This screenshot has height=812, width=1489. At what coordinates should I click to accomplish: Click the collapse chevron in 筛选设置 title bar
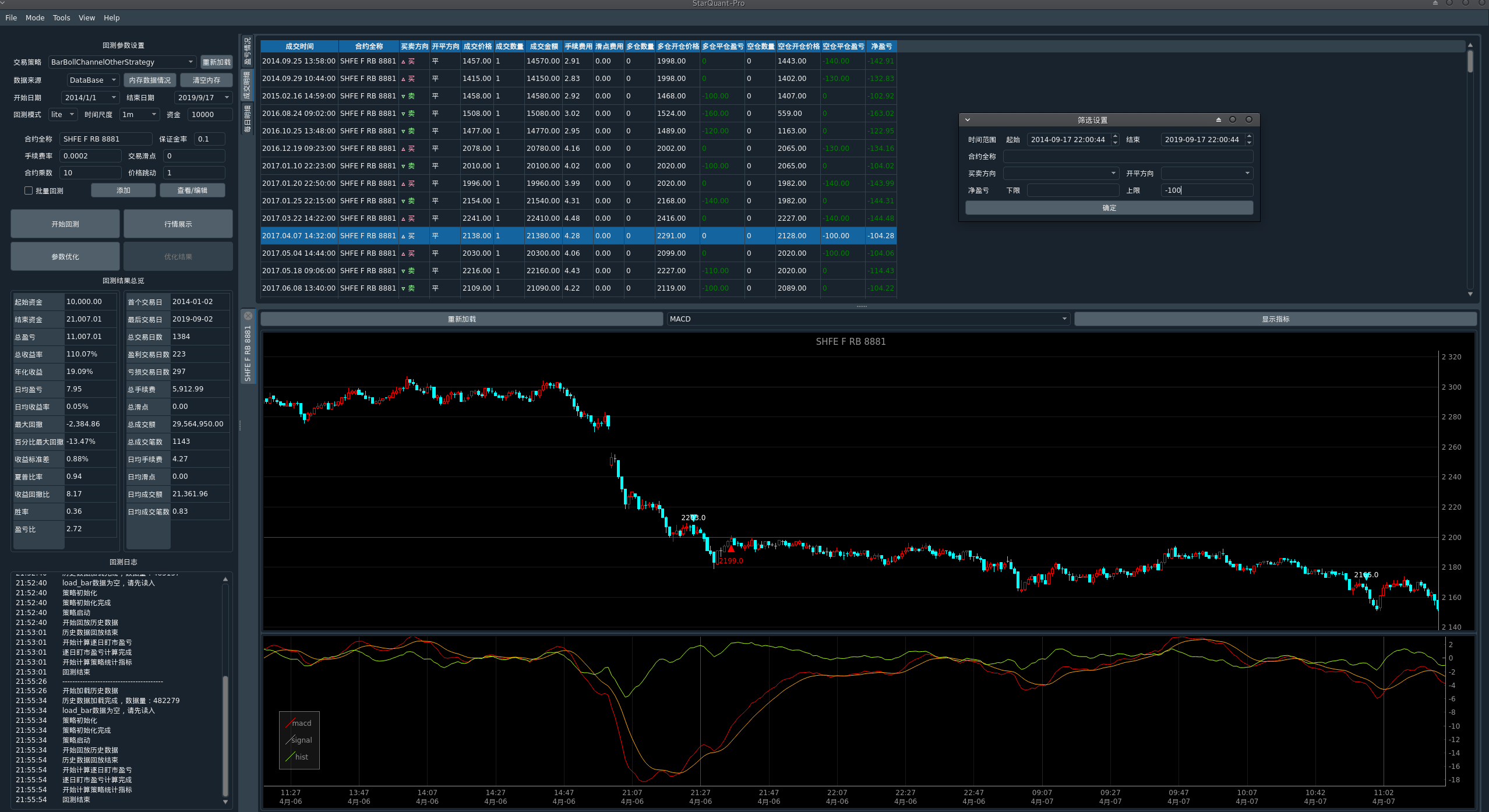(x=968, y=120)
